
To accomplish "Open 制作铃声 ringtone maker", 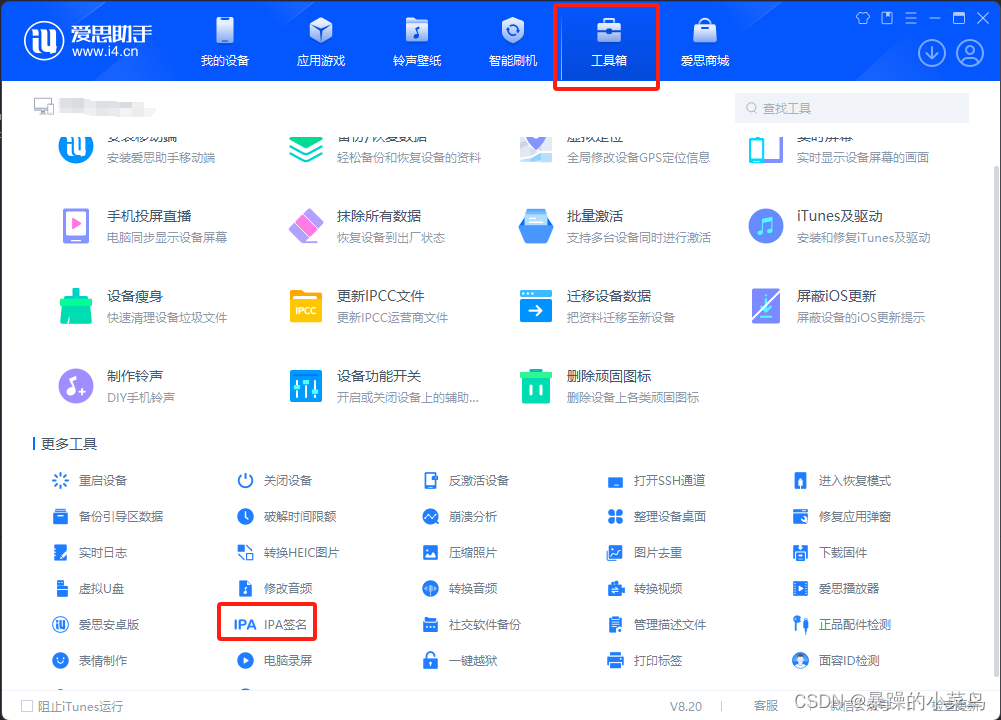I will [117, 386].
